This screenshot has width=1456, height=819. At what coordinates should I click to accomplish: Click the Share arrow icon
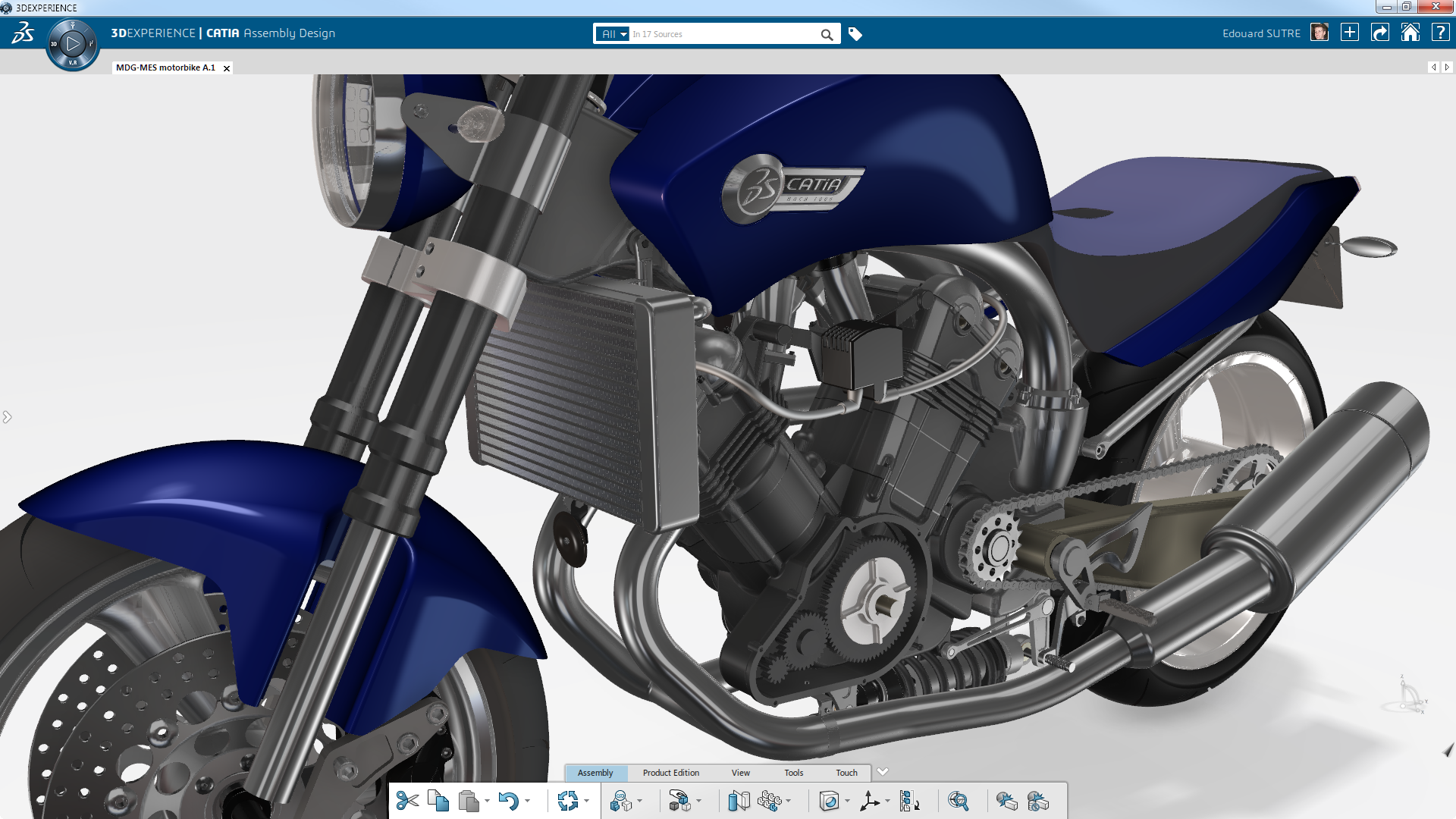point(1380,33)
